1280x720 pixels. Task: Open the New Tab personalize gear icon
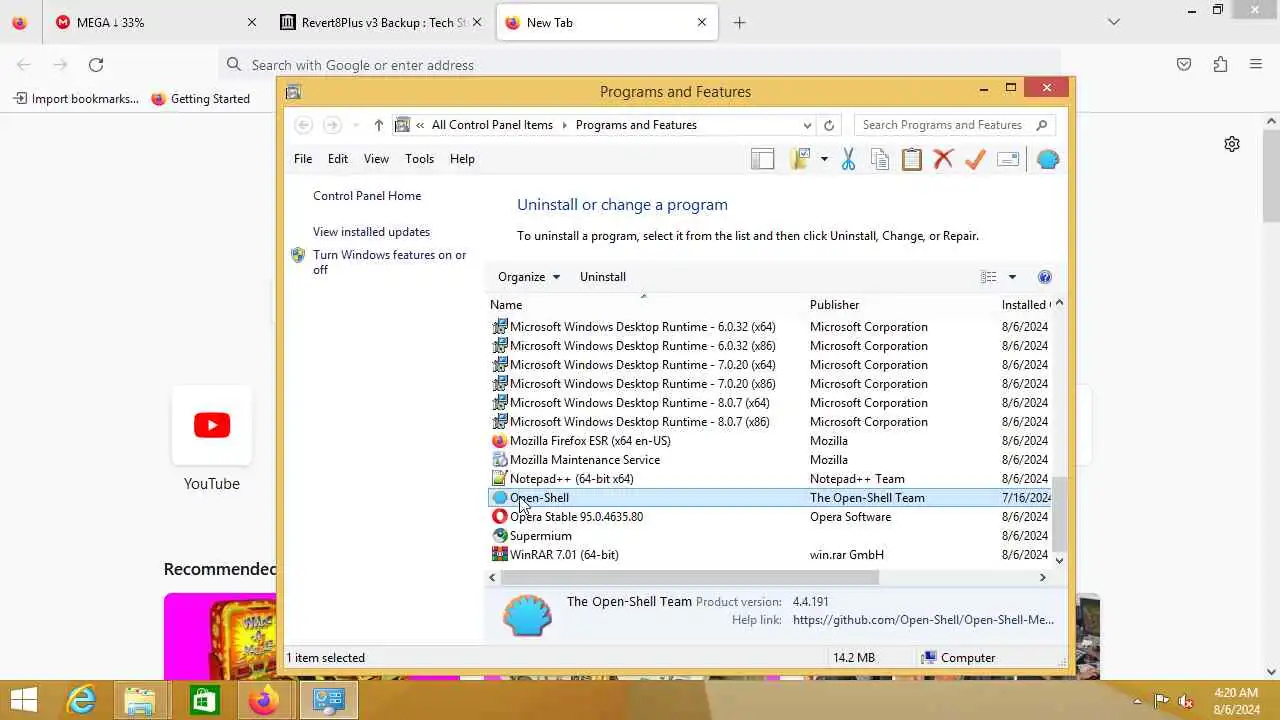tap(1232, 144)
